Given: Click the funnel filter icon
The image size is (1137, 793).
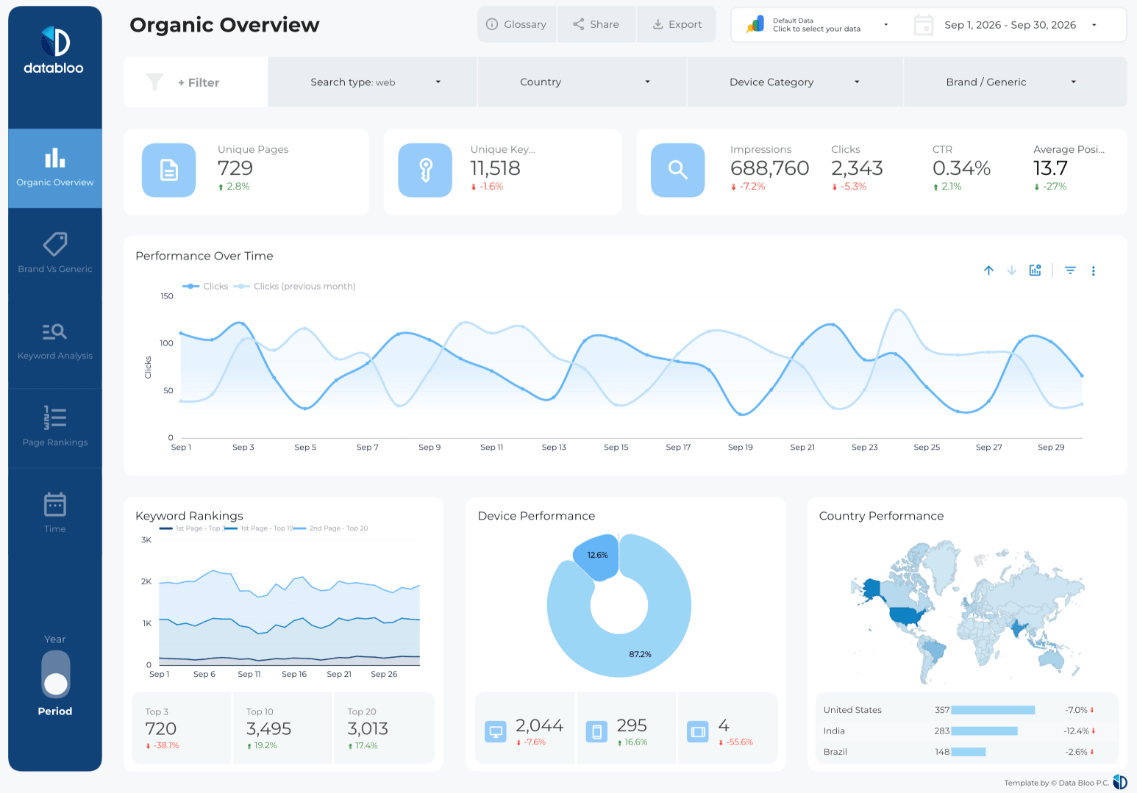Looking at the screenshot, I should pyautogui.click(x=154, y=82).
